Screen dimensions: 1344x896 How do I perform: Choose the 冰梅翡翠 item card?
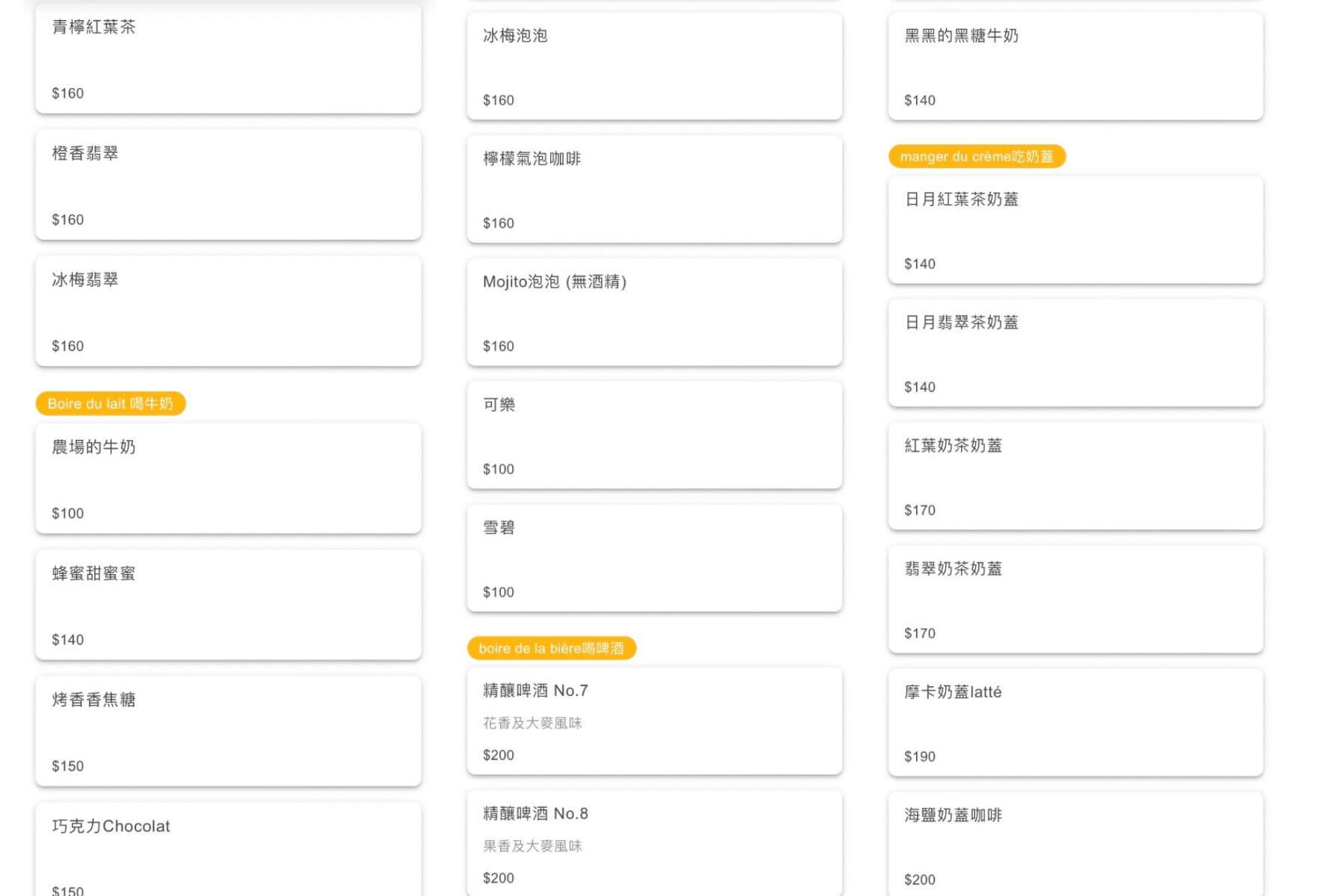pyautogui.click(x=228, y=311)
